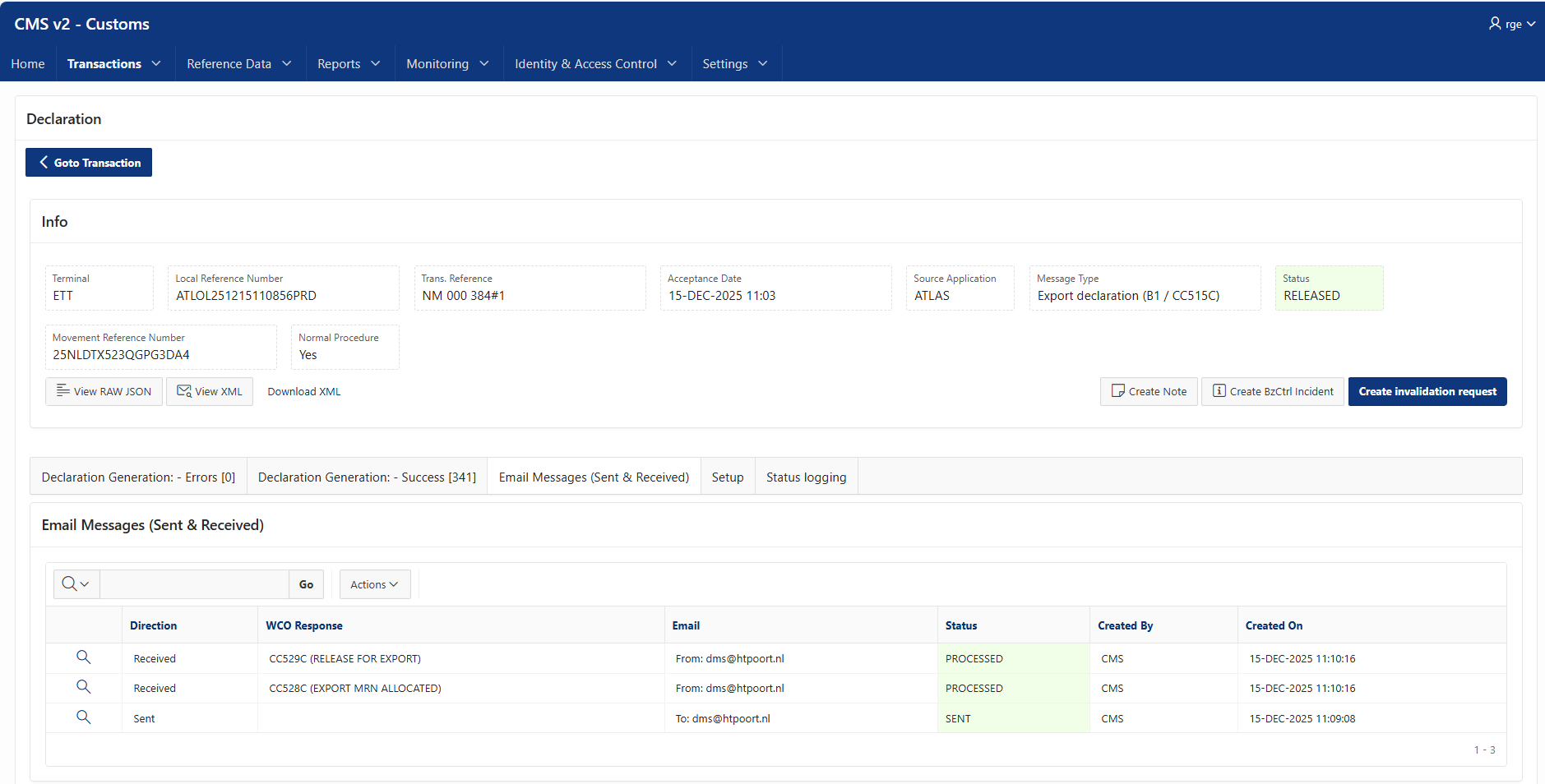Open details for the Sent message row
This screenshot has height=784, width=1545.
click(83, 717)
